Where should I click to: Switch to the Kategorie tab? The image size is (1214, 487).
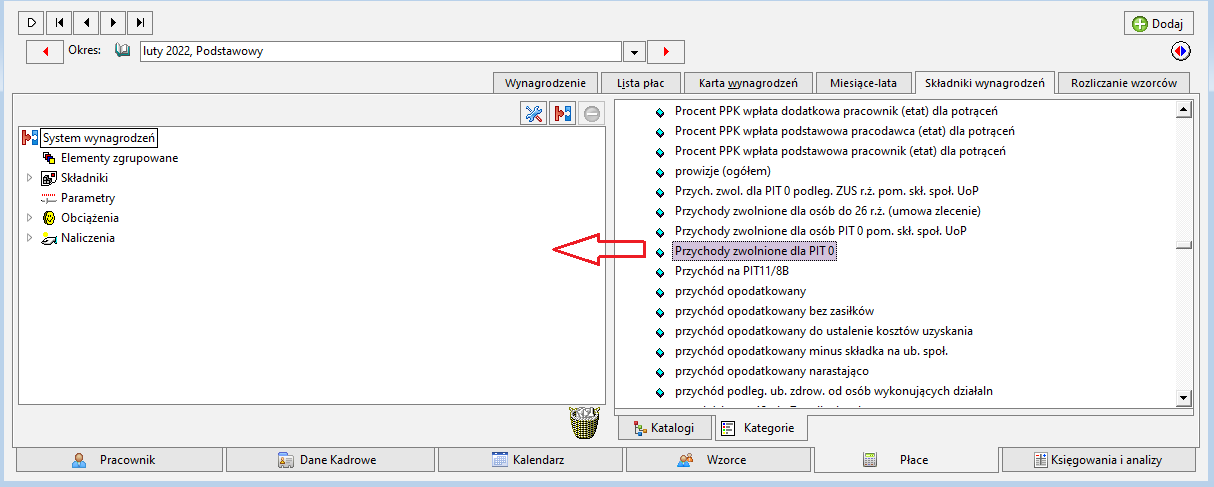(762, 428)
